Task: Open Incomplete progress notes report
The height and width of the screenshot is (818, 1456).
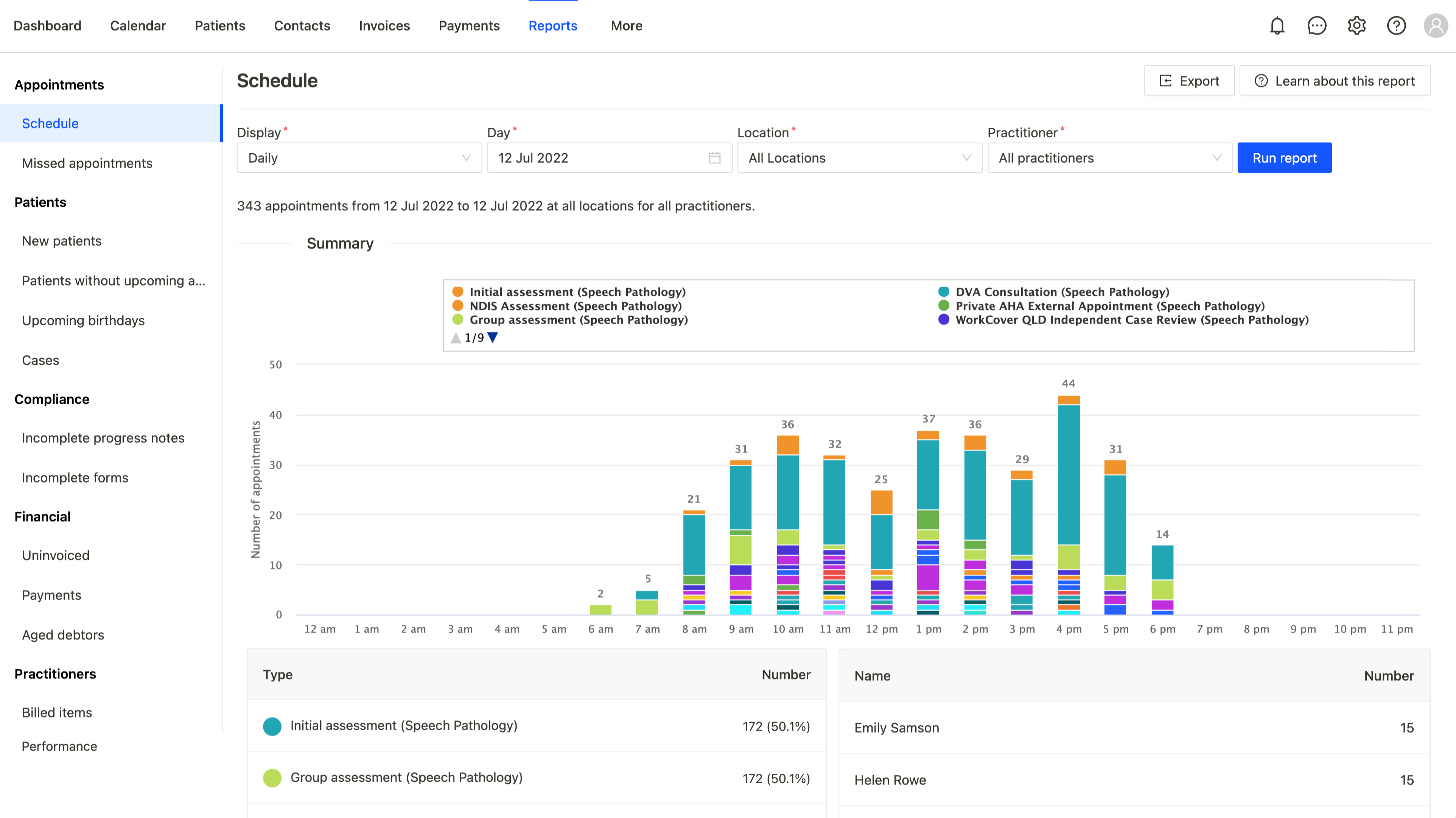Action: 103,438
